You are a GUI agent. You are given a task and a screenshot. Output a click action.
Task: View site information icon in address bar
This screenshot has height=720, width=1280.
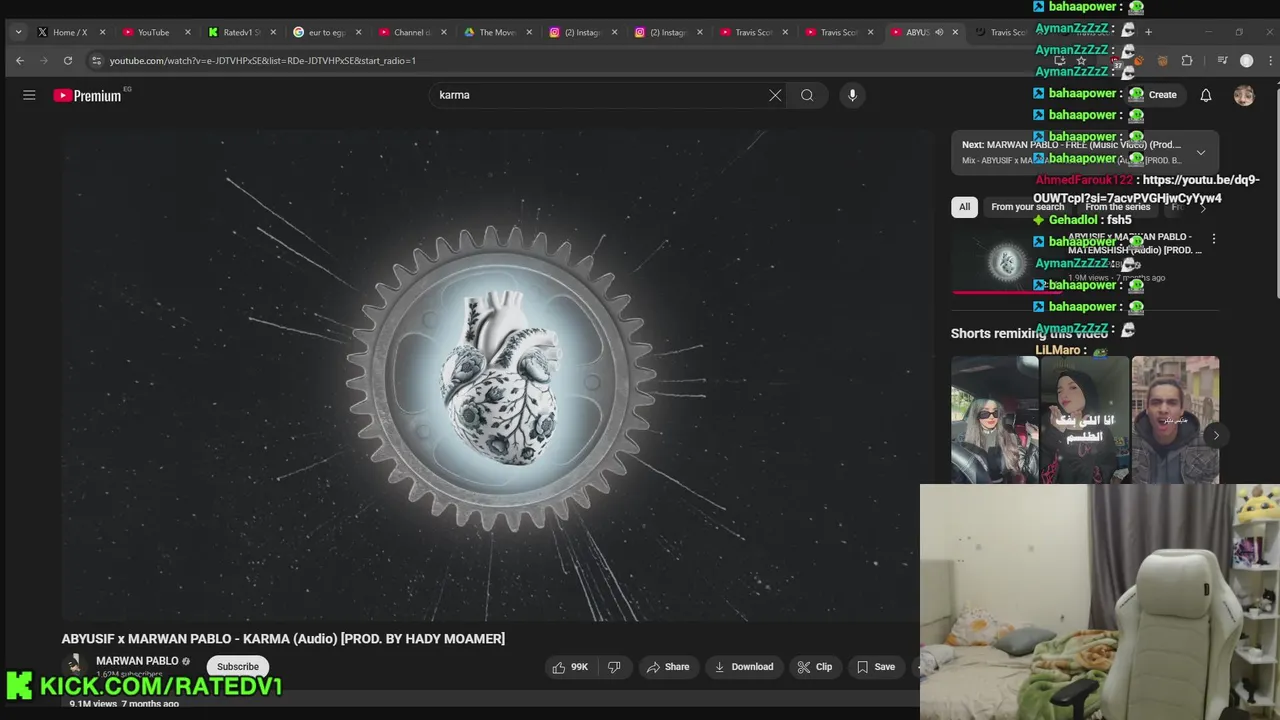coord(96,61)
